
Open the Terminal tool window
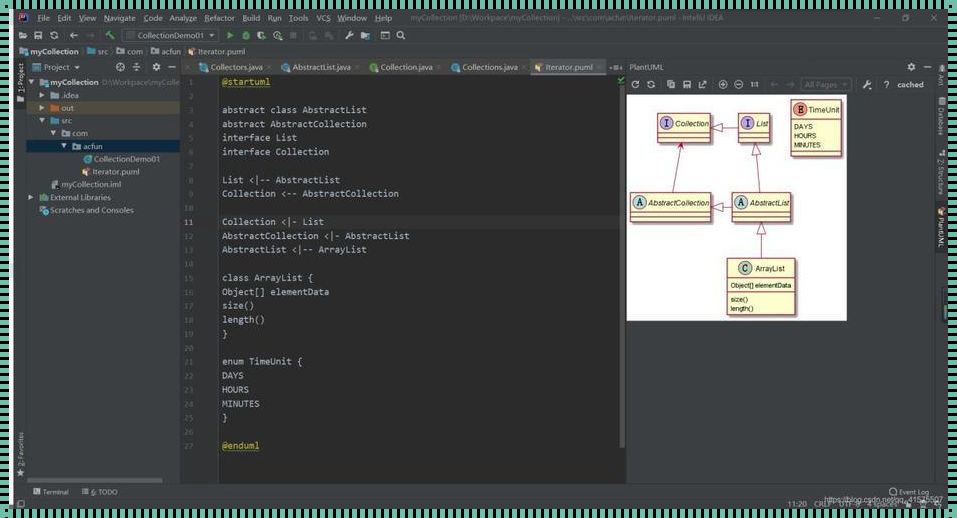coord(51,492)
